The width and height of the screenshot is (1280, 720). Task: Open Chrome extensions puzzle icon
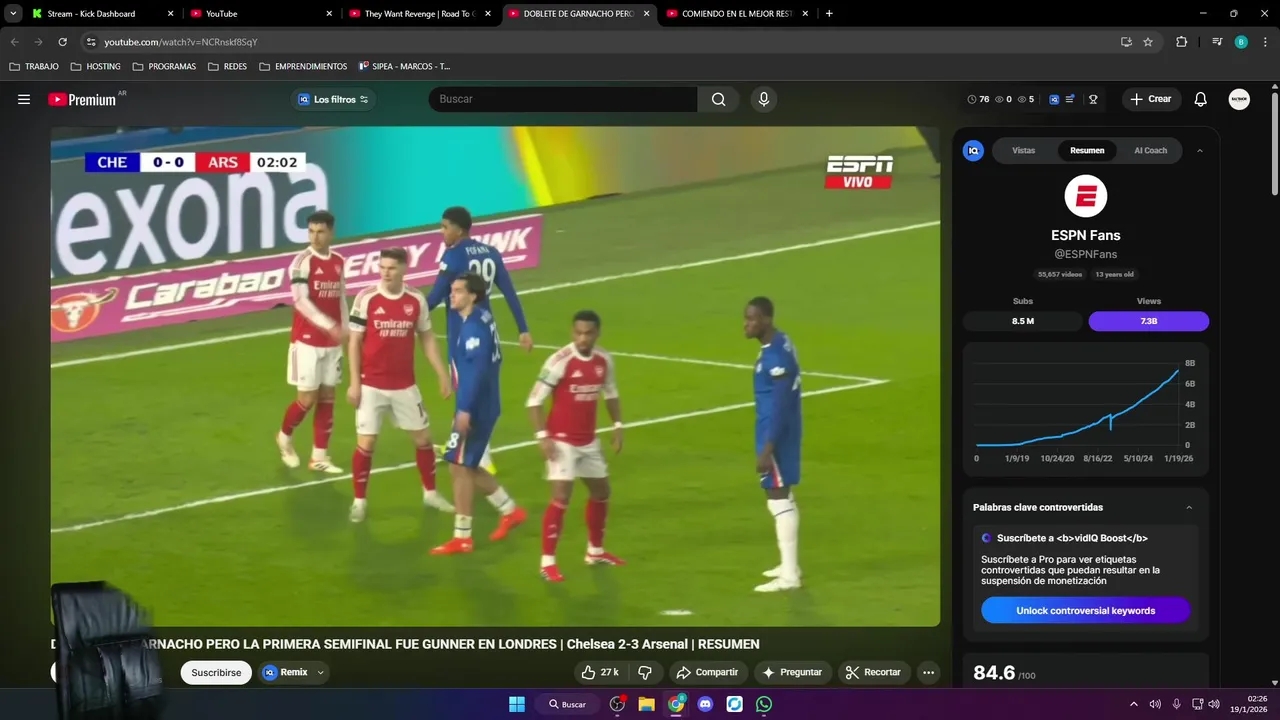(x=1182, y=42)
